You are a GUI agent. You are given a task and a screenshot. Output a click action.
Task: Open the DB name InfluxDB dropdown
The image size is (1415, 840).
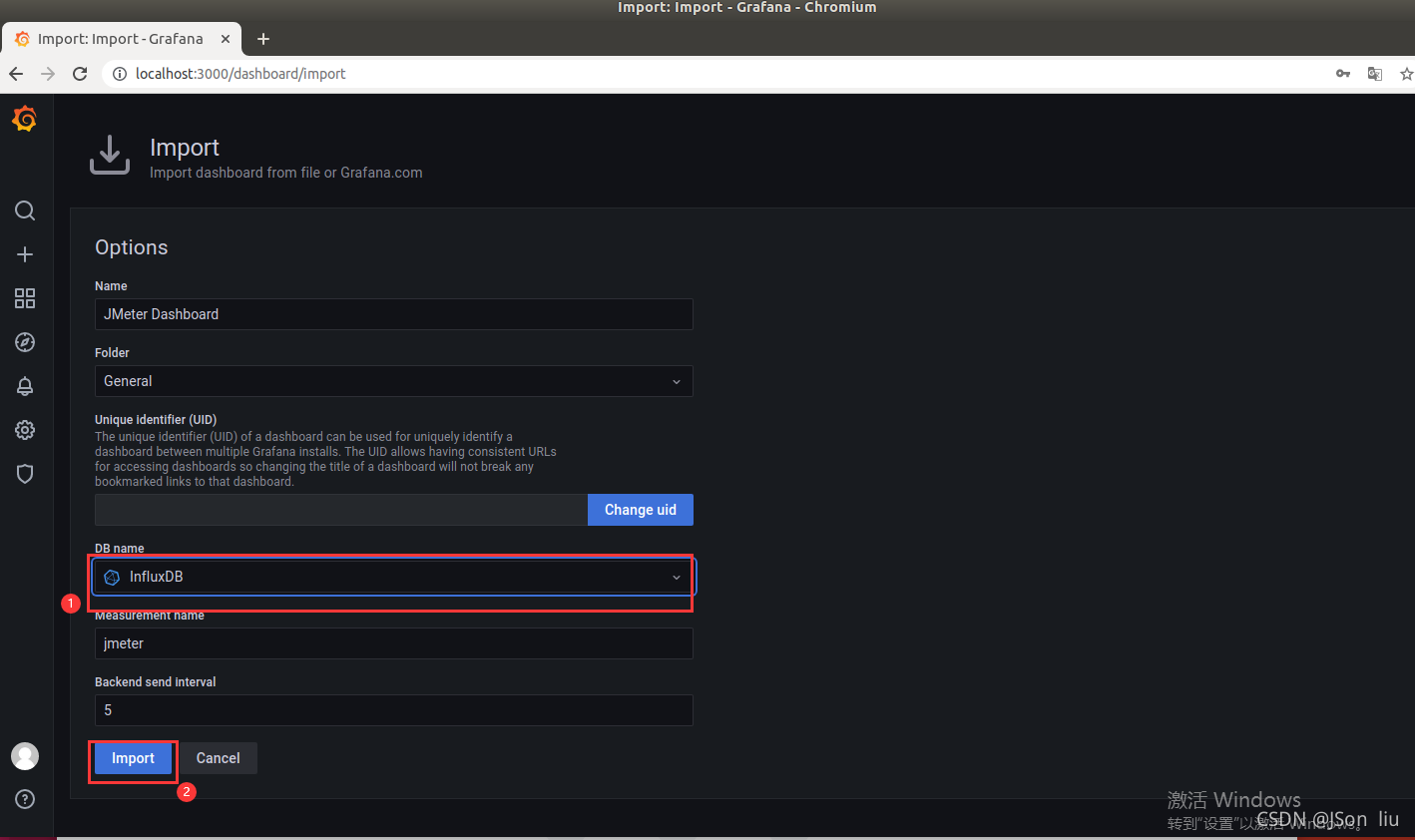click(x=393, y=577)
